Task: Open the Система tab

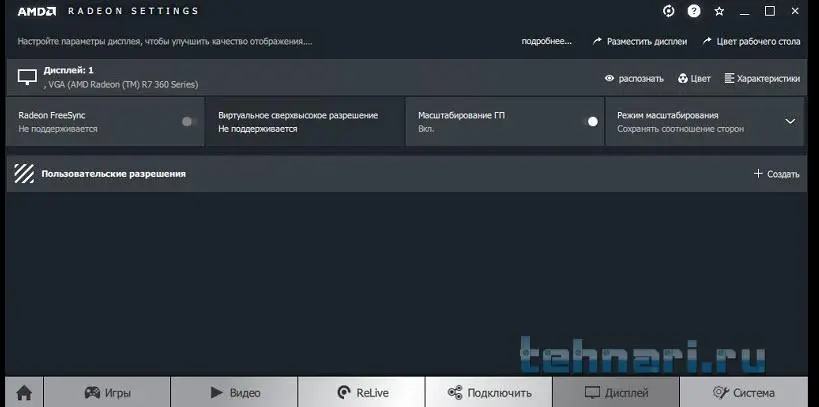Action: (743, 392)
